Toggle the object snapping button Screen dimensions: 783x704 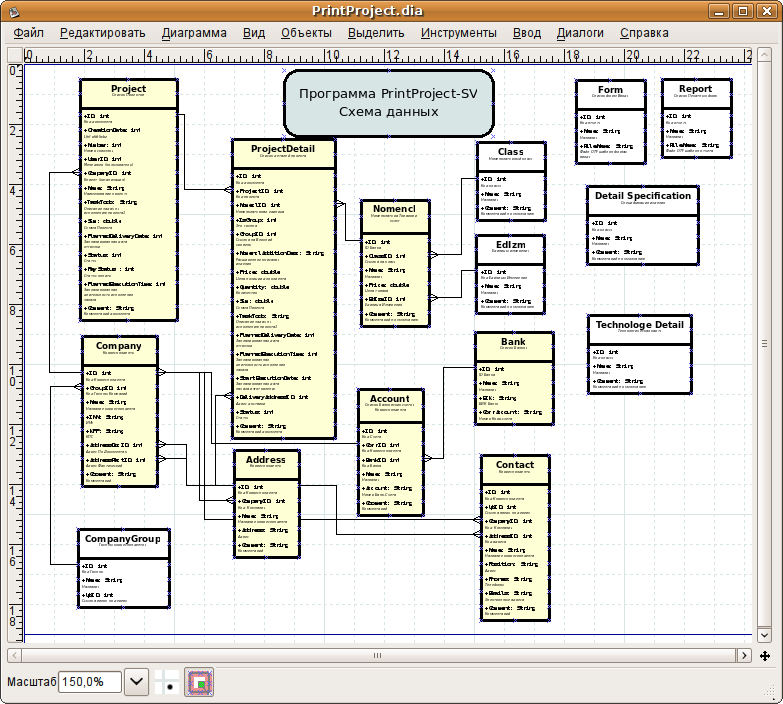(x=200, y=682)
